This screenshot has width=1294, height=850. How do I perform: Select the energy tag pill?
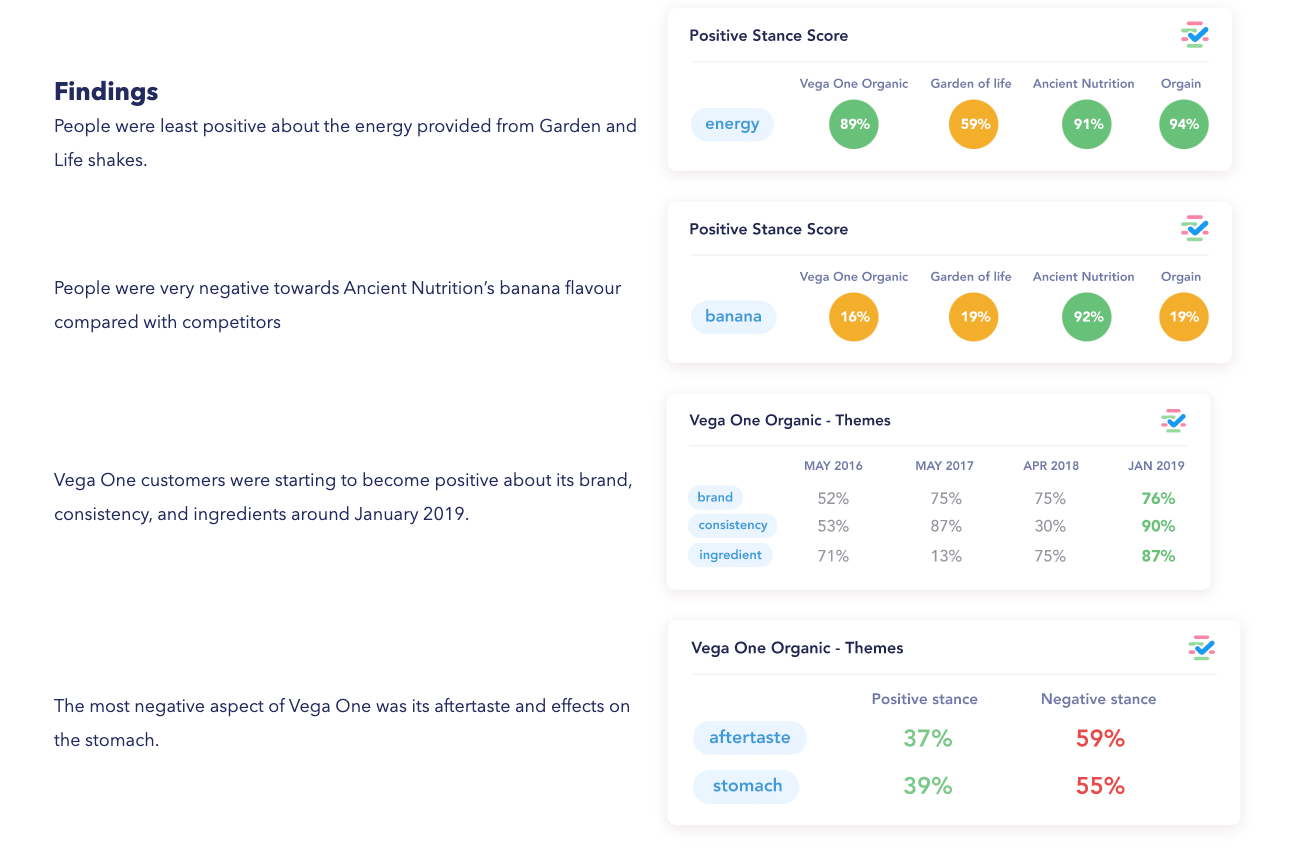click(x=732, y=124)
